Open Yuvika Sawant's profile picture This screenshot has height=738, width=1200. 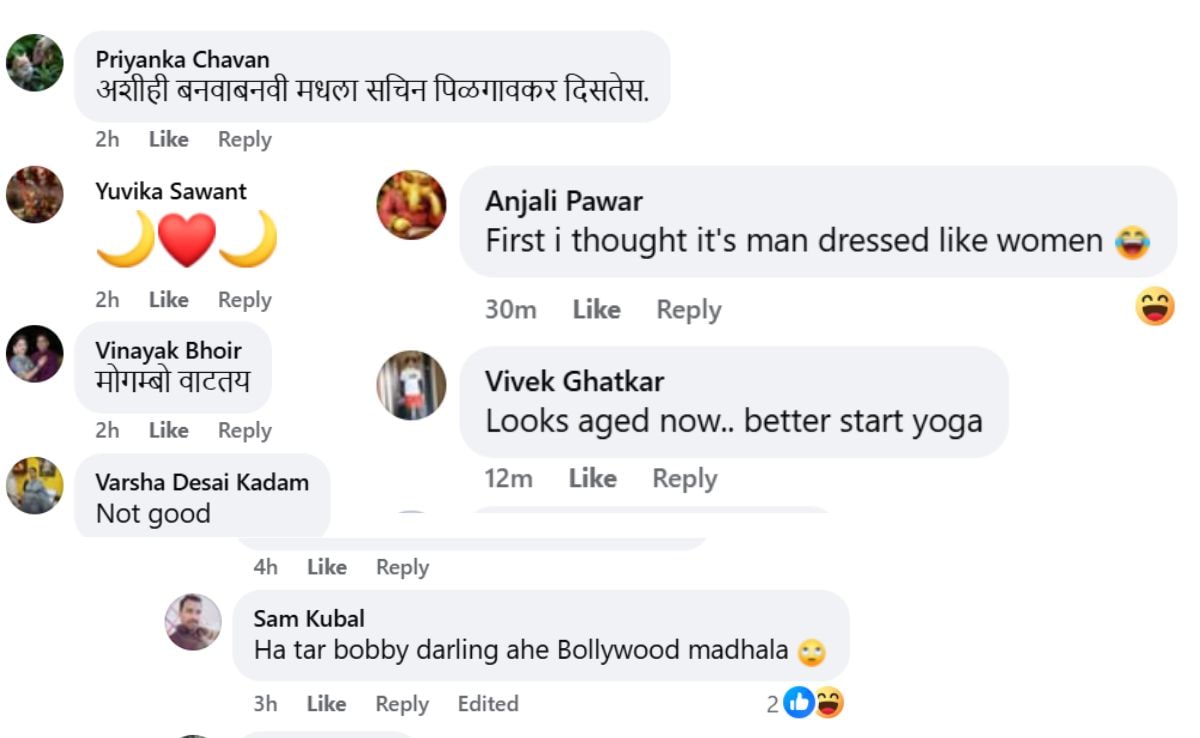pyautogui.click(x=35, y=195)
